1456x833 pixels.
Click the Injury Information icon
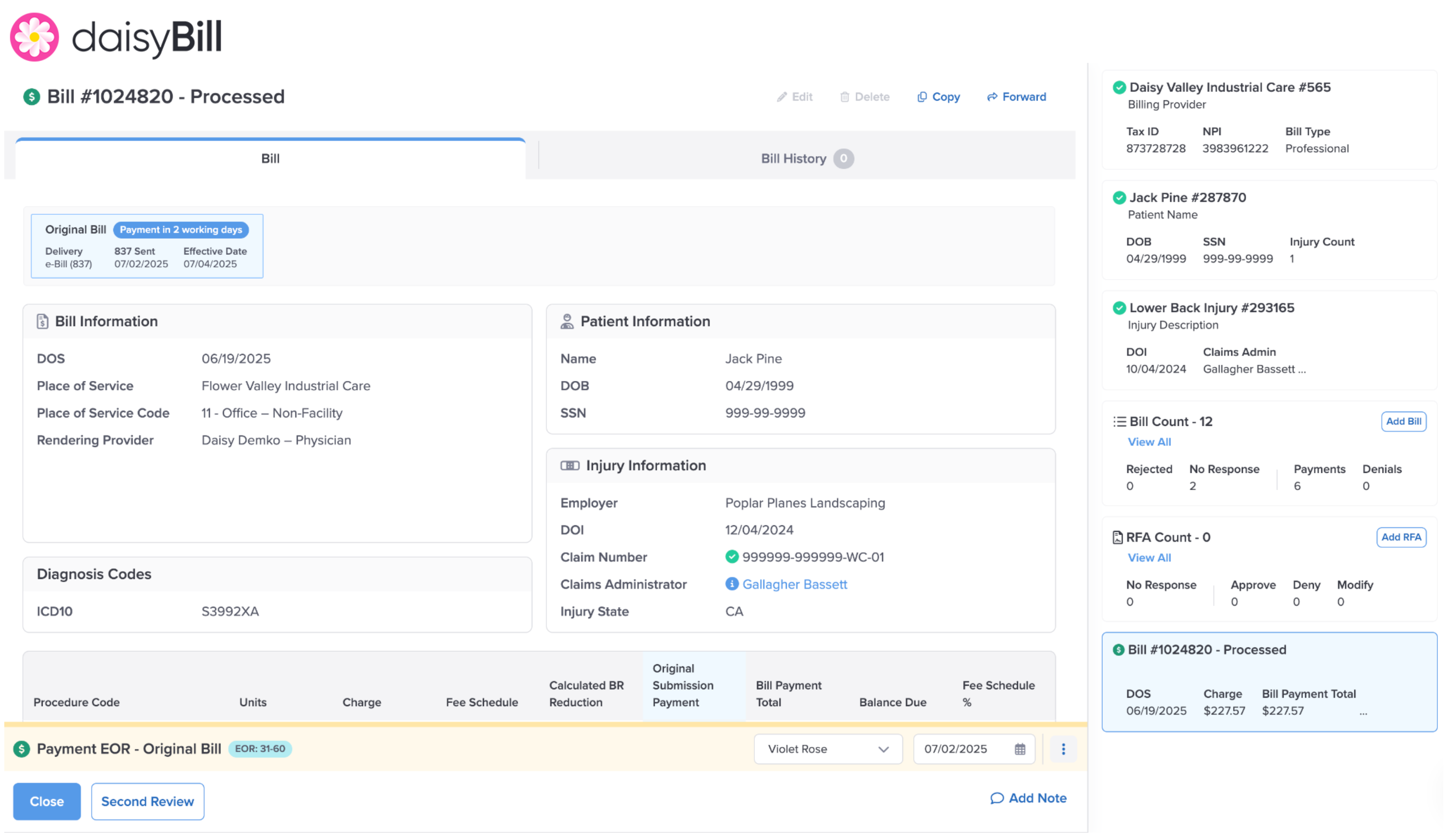pyautogui.click(x=569, y=466)
